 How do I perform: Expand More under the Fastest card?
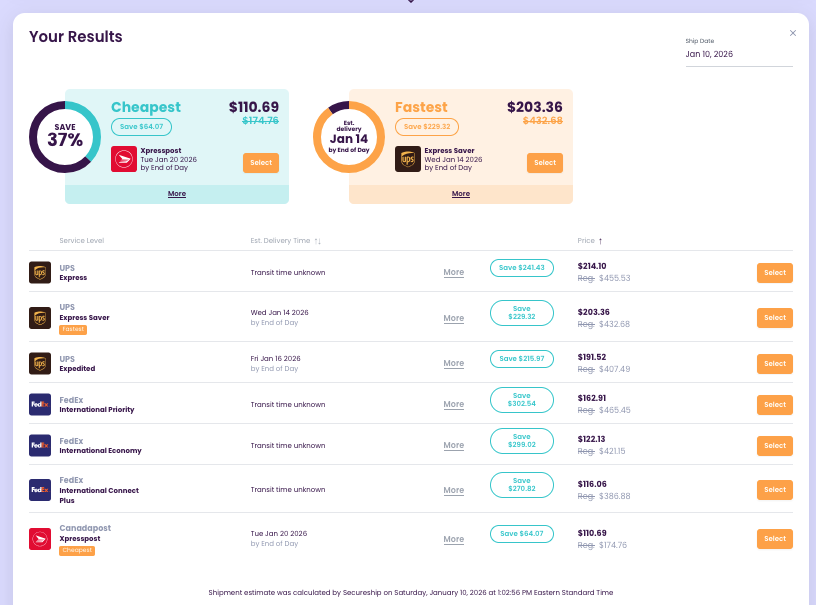coord(460,192)
